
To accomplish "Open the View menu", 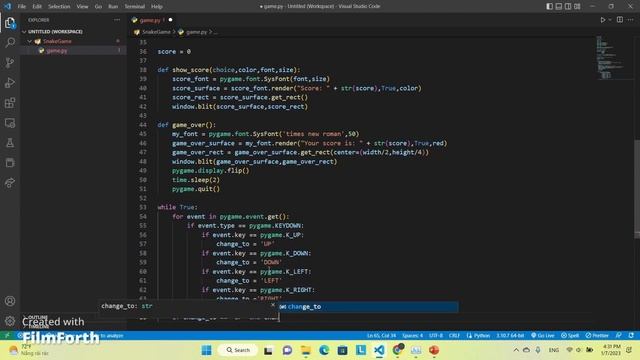I will tap(82, 7).
